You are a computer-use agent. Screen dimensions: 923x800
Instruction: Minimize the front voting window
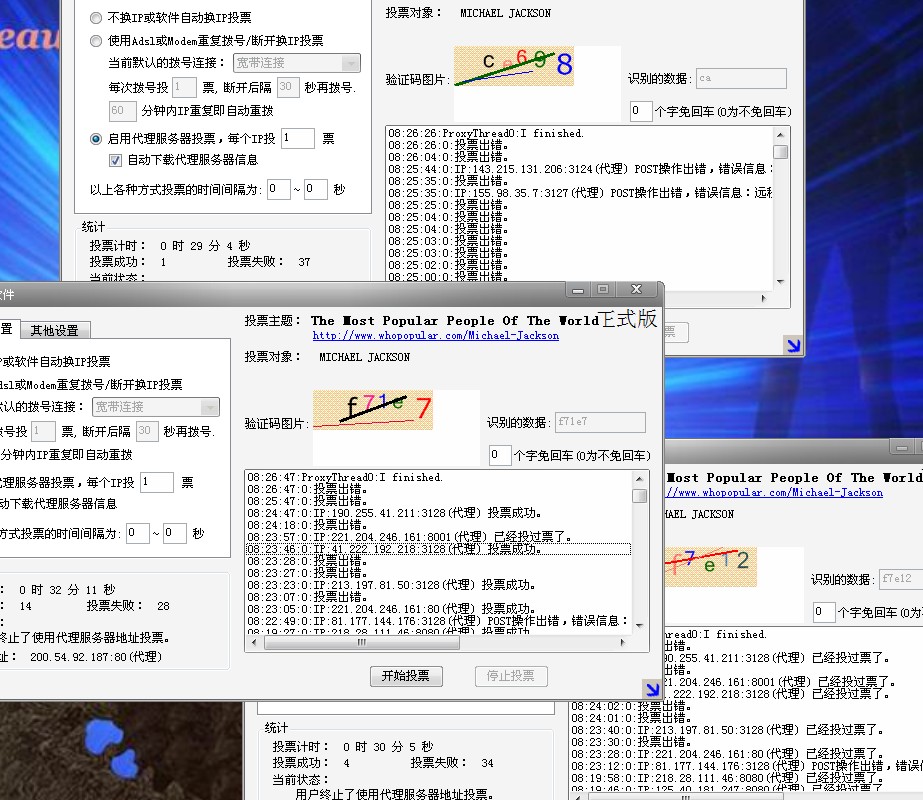576,289
